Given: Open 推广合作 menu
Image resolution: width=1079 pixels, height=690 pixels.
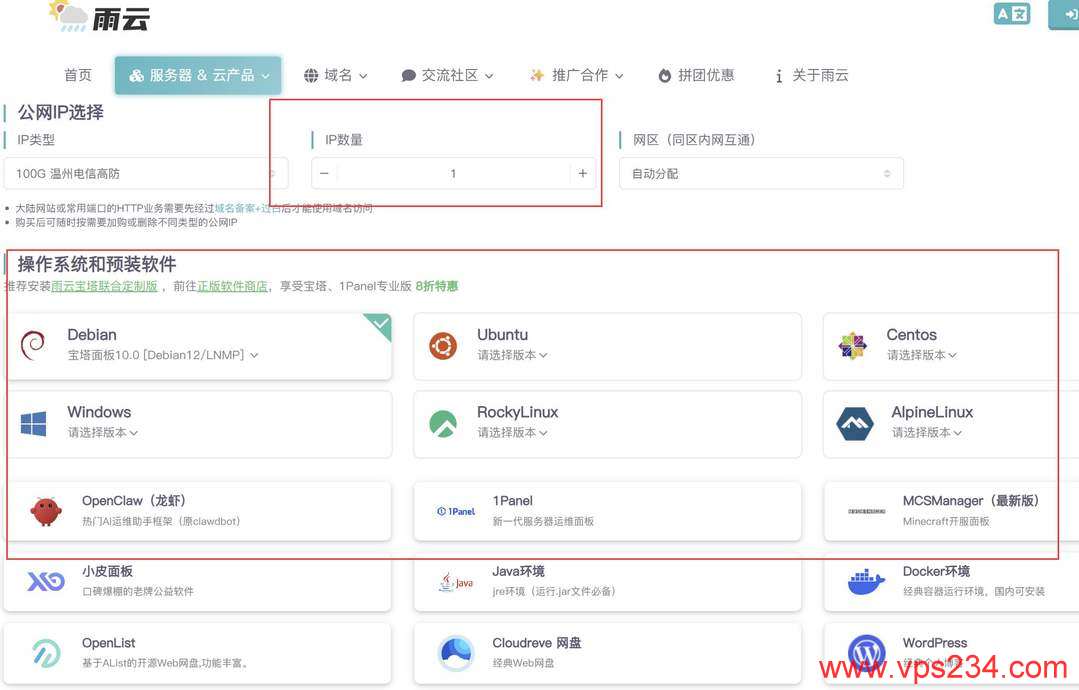Looking at the screenshot, I should tap(577, 75).
